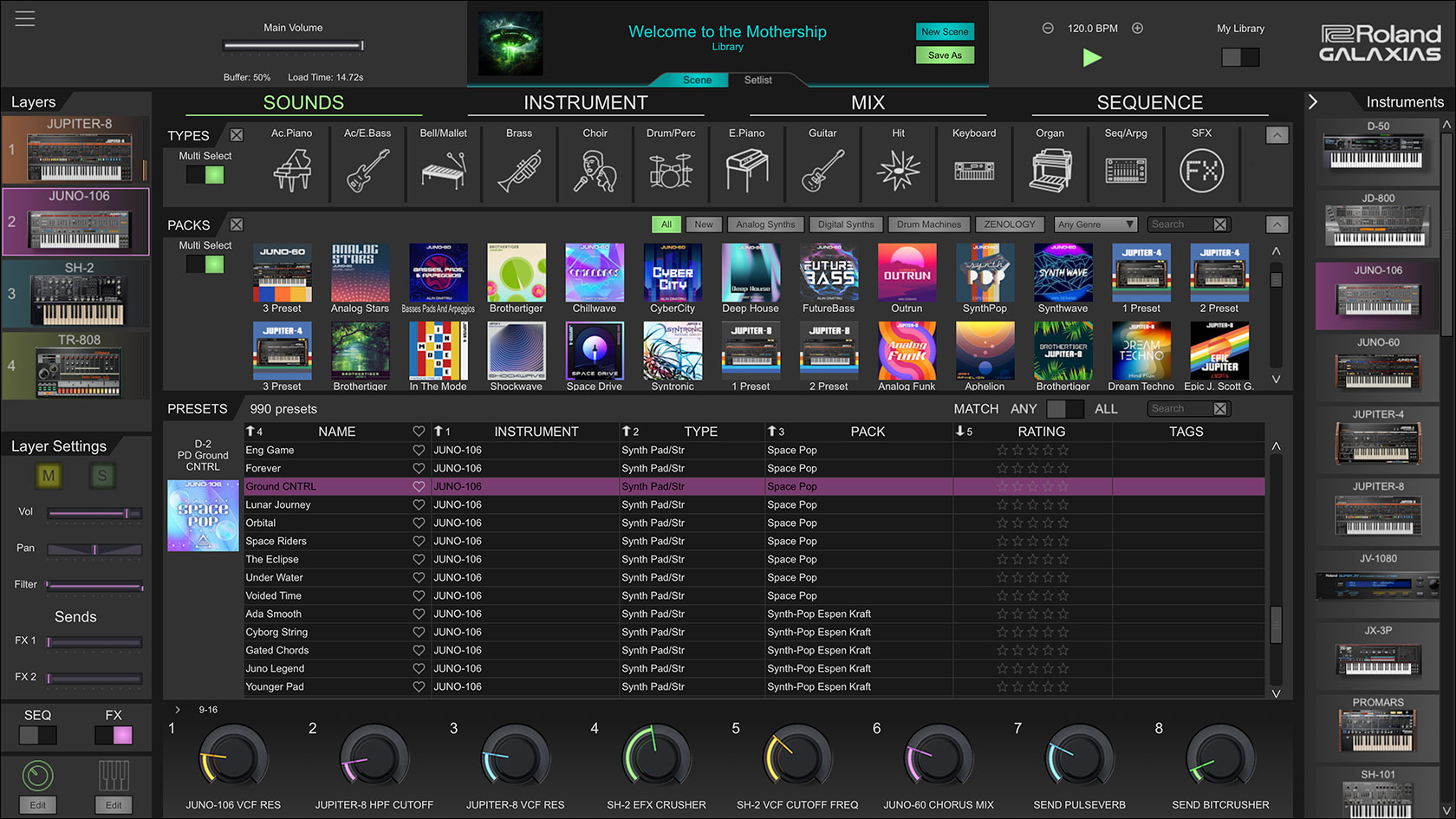Screen dimensions: 1456x819
Task: Switch to the SEQUENCE tab
Action: (x=1149, y=103)
